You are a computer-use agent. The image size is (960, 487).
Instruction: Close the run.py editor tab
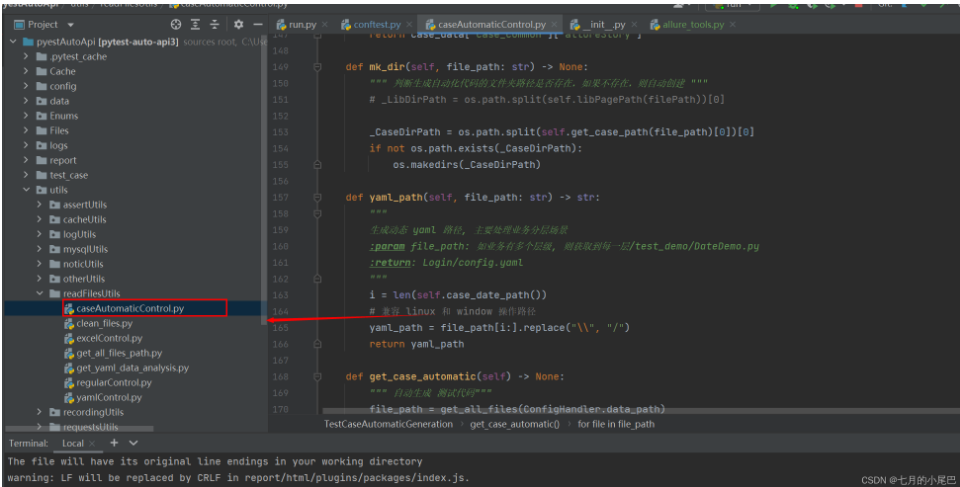325,25
